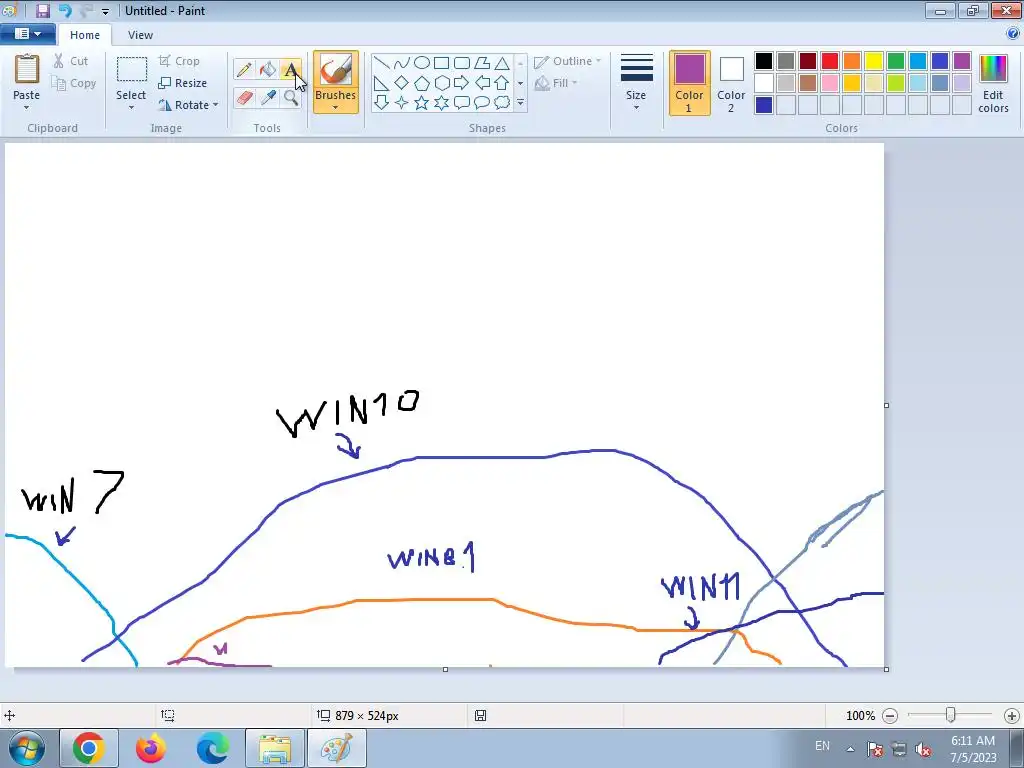Customize Quick Access Toolbar dropdown arrow

[105, 12]
